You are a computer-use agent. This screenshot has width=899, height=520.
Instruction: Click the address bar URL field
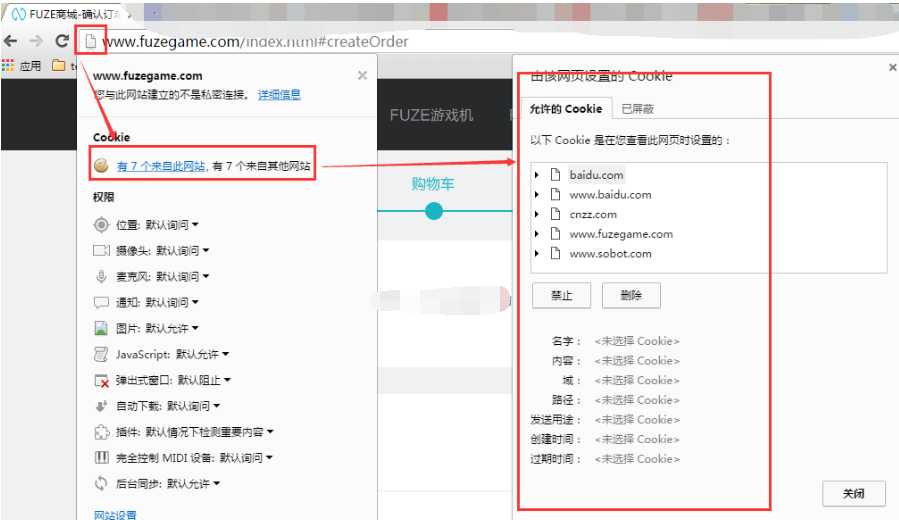pyautogui.click(x=255, y=41)
